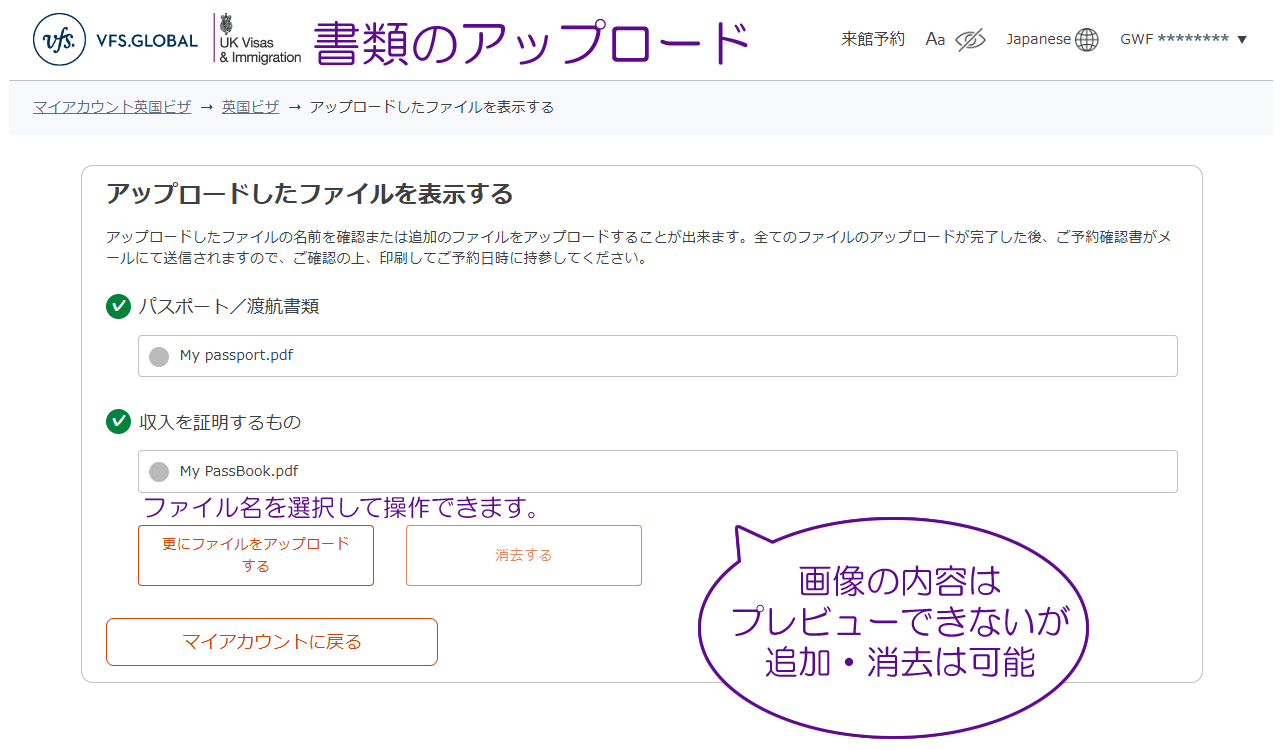This screenshot has width=1280, height=750.
Task: Go to マイアカウント英国ビザ breadcrumb link
Action: [x=112, y=107]
